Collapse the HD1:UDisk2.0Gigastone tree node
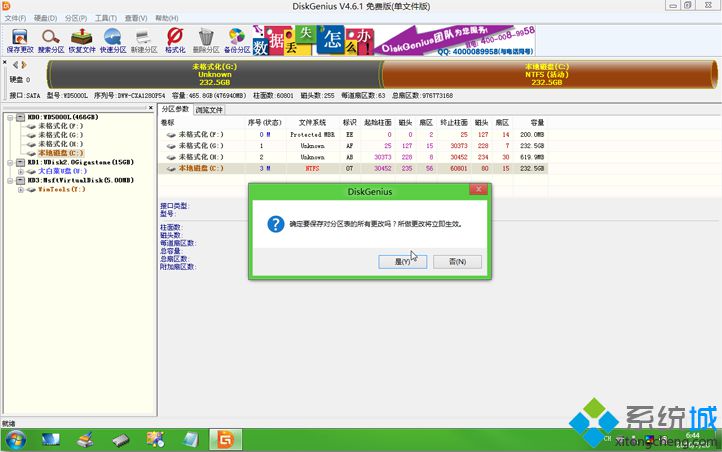This screenshot has height=452, width=722. click(x=10, y=162)
